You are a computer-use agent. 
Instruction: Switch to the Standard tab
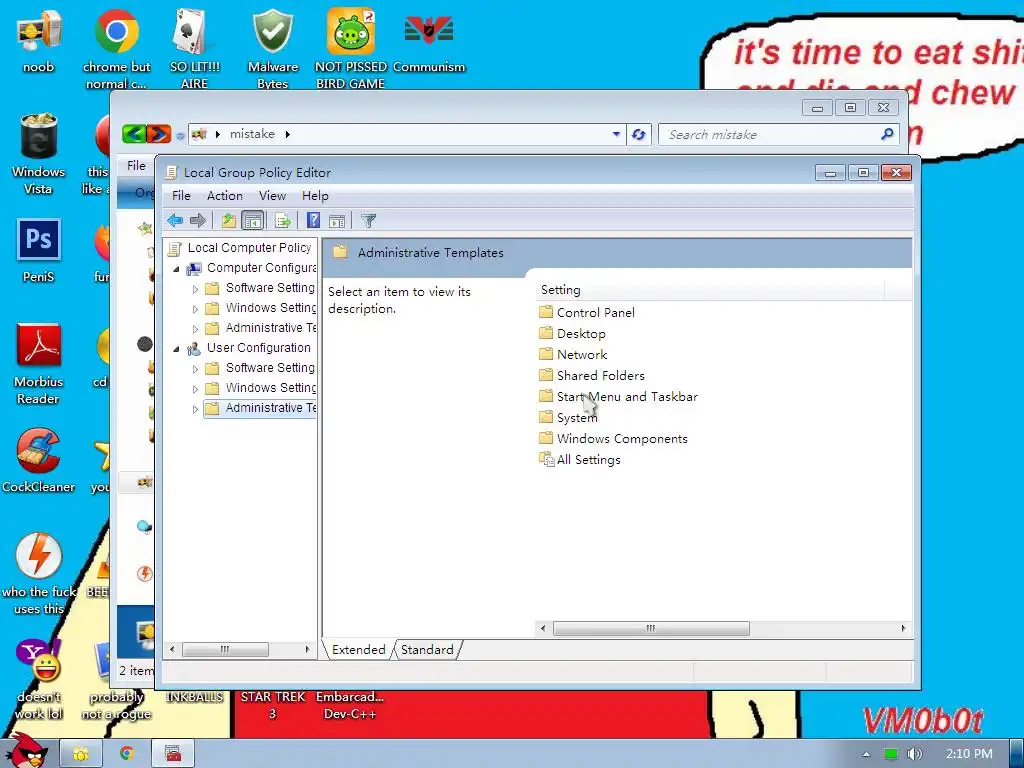[427, 649]
